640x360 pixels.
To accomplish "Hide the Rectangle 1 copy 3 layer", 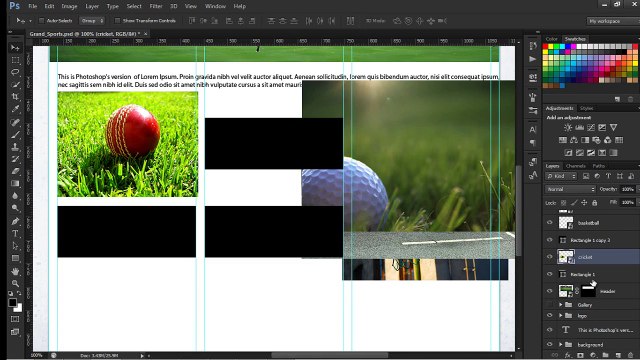I will [550, 240].
